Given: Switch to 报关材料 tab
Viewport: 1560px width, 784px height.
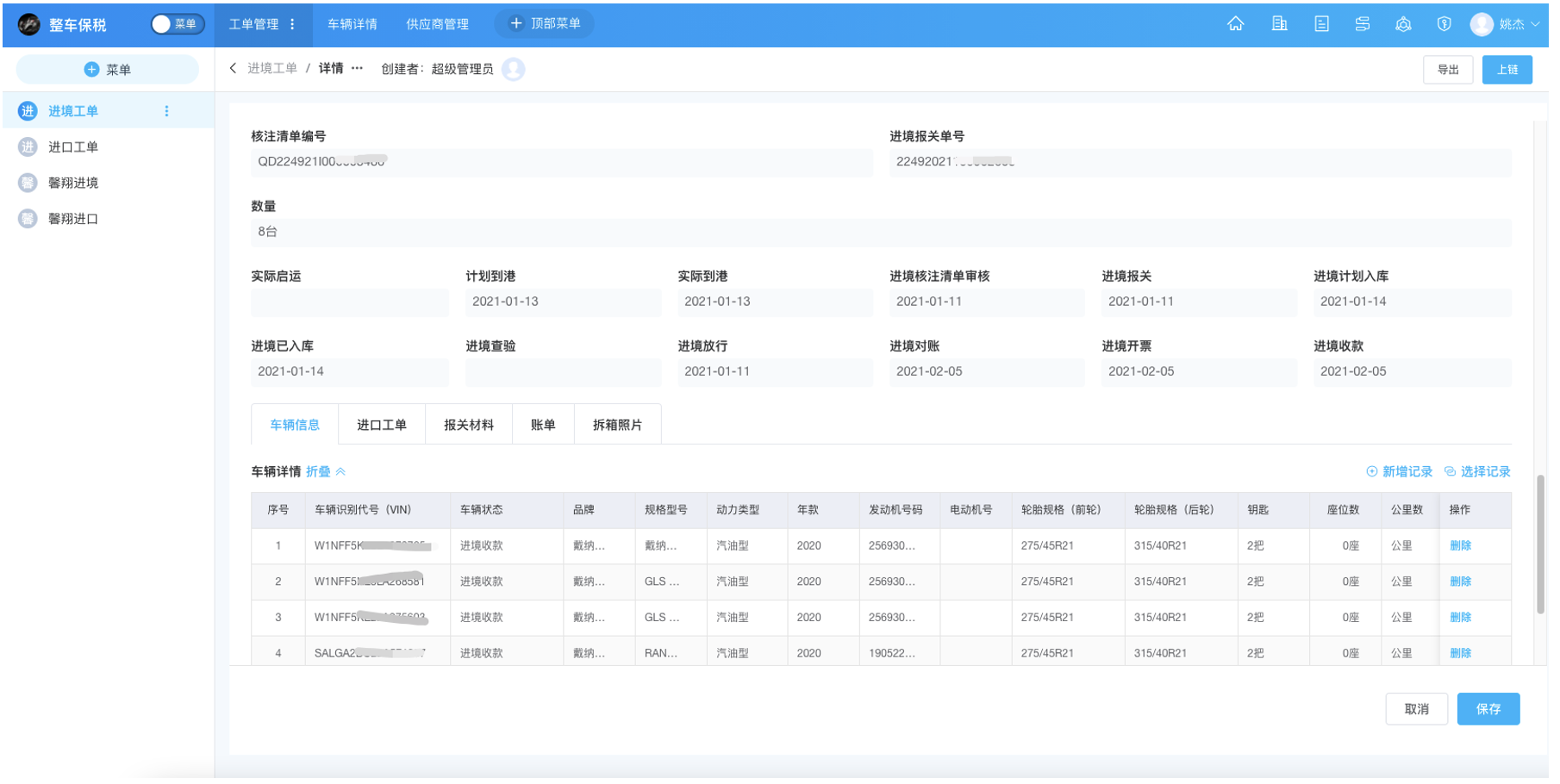Looking at the screenshot, I should point(469,425).
